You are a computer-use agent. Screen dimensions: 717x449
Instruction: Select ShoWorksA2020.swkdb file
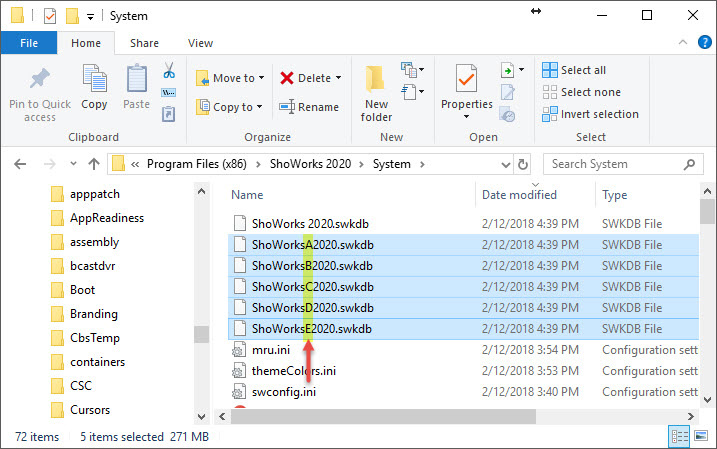(x=463, y=245)
